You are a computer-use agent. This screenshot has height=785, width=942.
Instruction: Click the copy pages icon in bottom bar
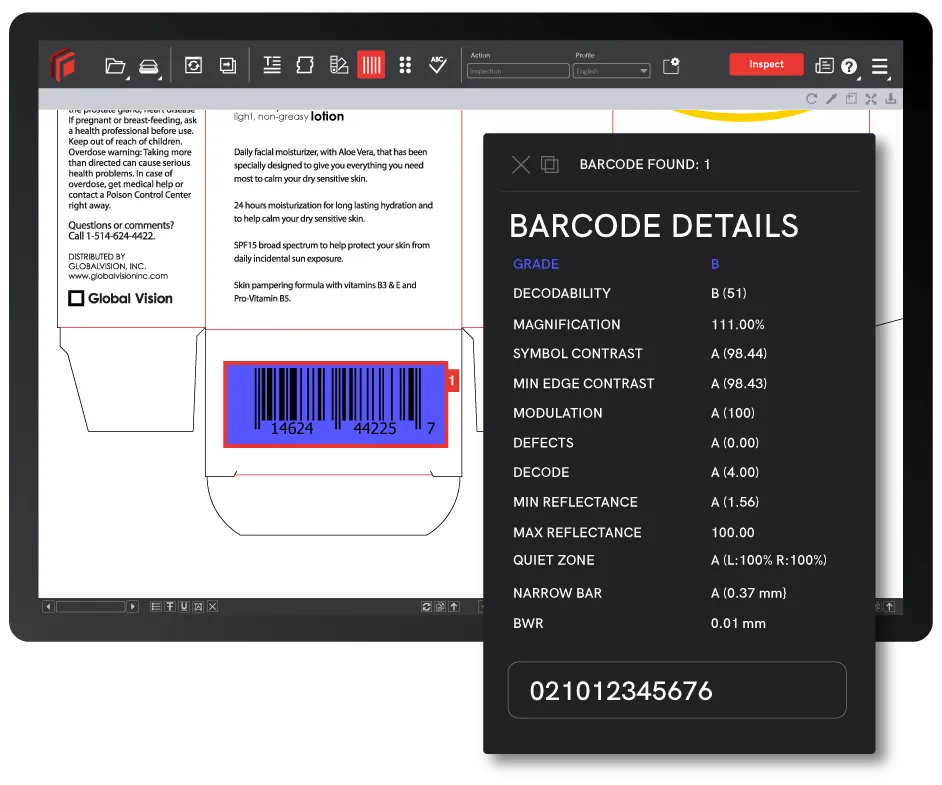coord(440,607)
